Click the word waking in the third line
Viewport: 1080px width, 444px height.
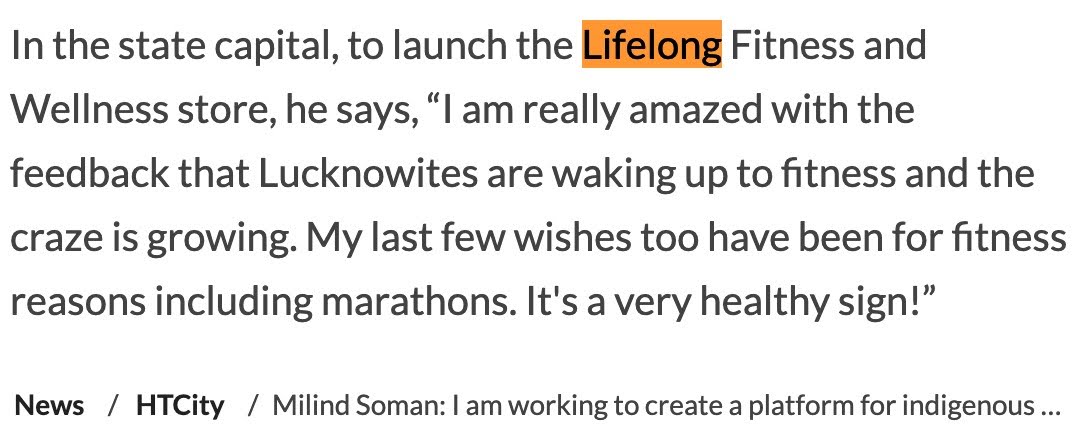tap(615, 173)
